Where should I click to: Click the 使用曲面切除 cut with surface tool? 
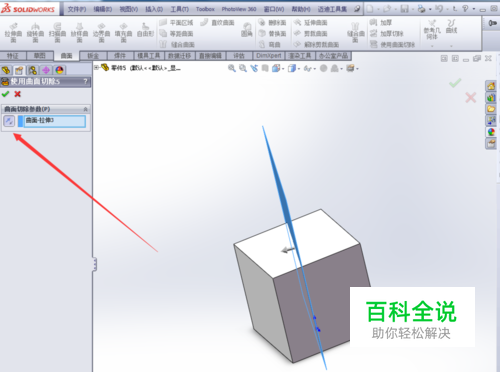click(392, 45)
